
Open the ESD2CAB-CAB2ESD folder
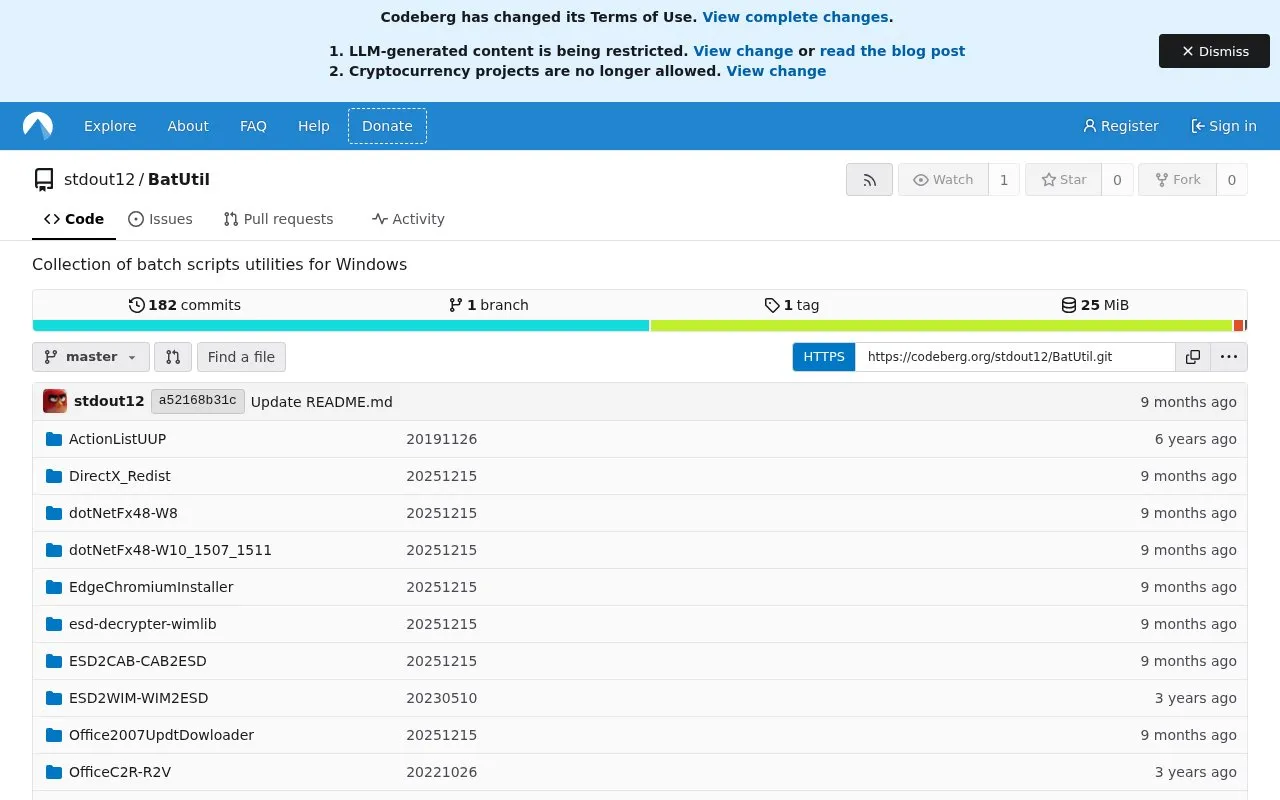[x=137, y=661]
